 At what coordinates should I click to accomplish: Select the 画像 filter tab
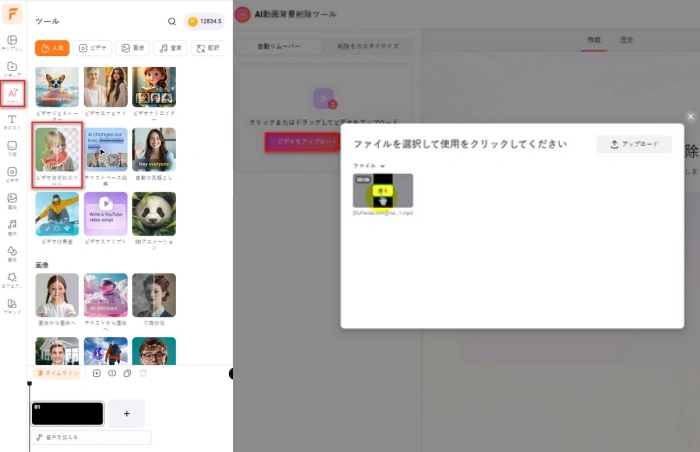[x=133, y=48]
